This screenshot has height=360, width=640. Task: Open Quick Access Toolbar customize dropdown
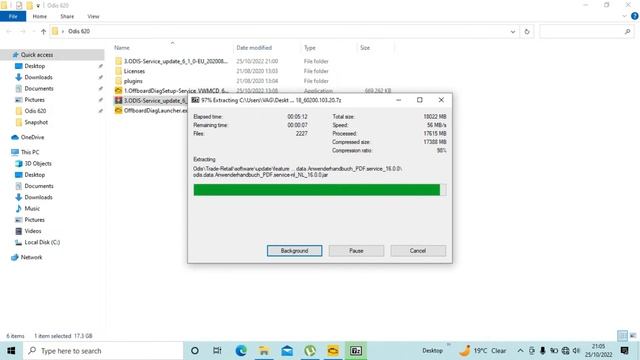pos(38,6)
